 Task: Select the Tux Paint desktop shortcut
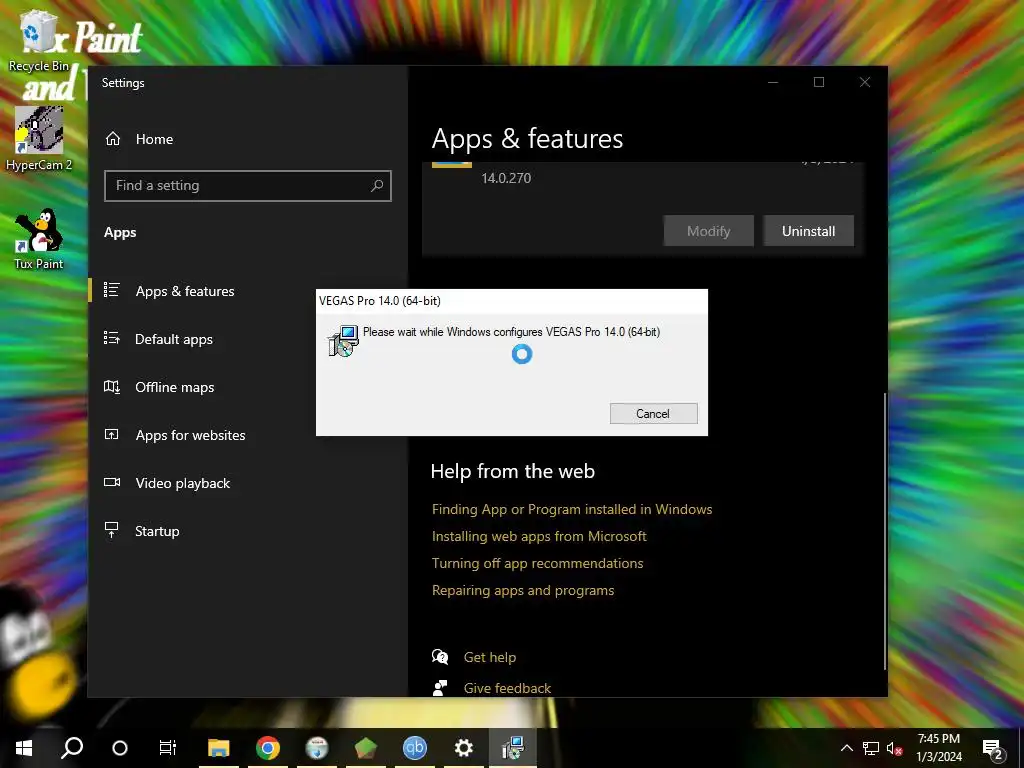pyautogui.click(x=39, y=239)
